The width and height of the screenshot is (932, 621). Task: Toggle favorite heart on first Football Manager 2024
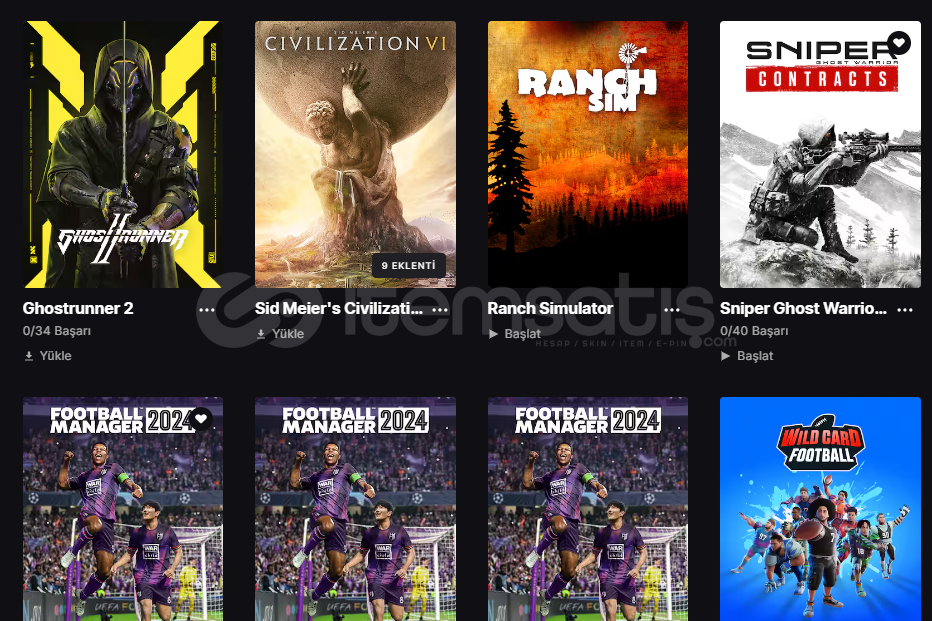(201, 418)
